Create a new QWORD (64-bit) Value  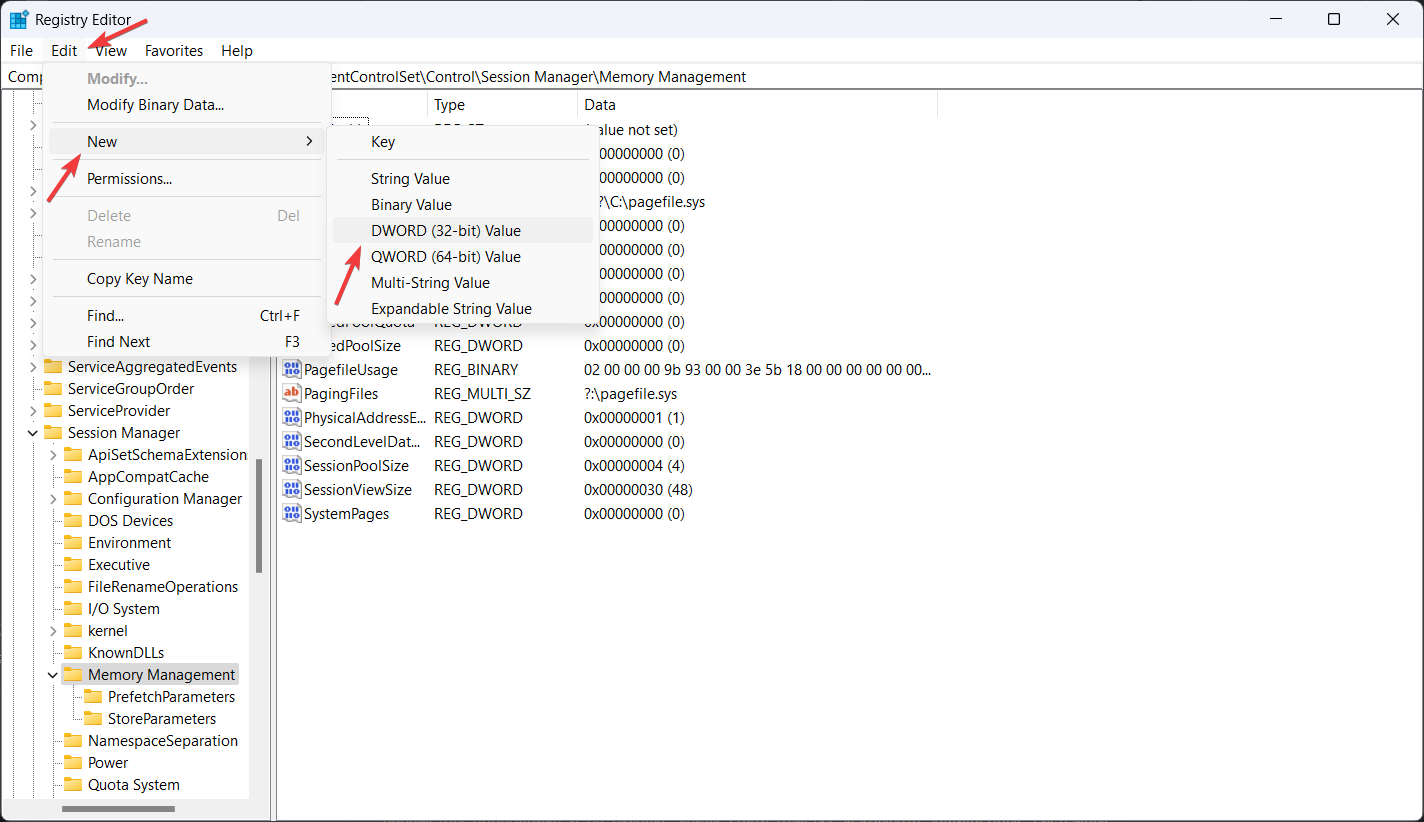point(463,257)
